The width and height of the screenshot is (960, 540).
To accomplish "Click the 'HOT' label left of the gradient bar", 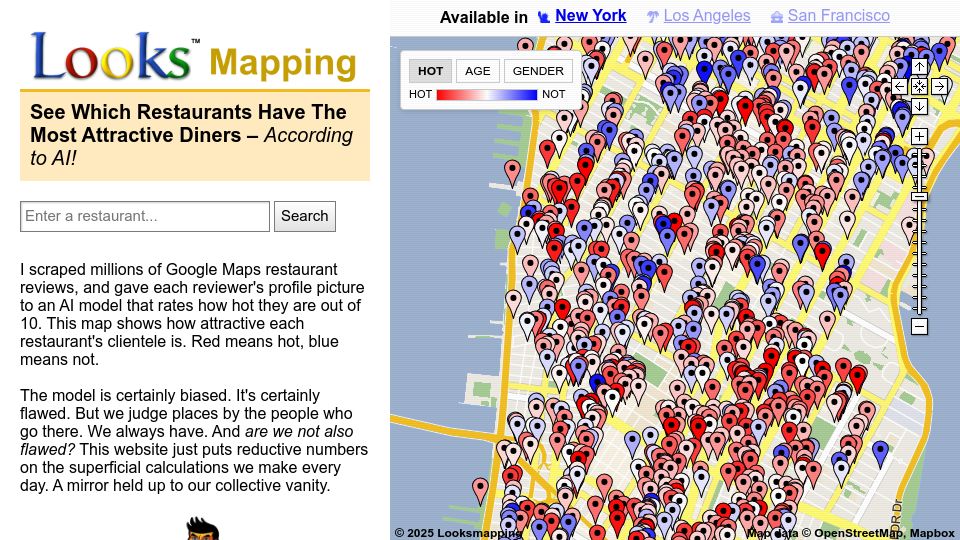I will [x=421, y=94].
